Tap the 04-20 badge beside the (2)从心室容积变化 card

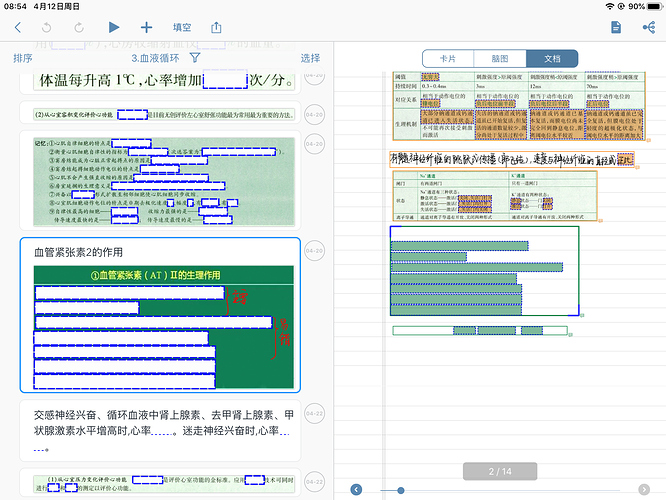click(314, 115)
